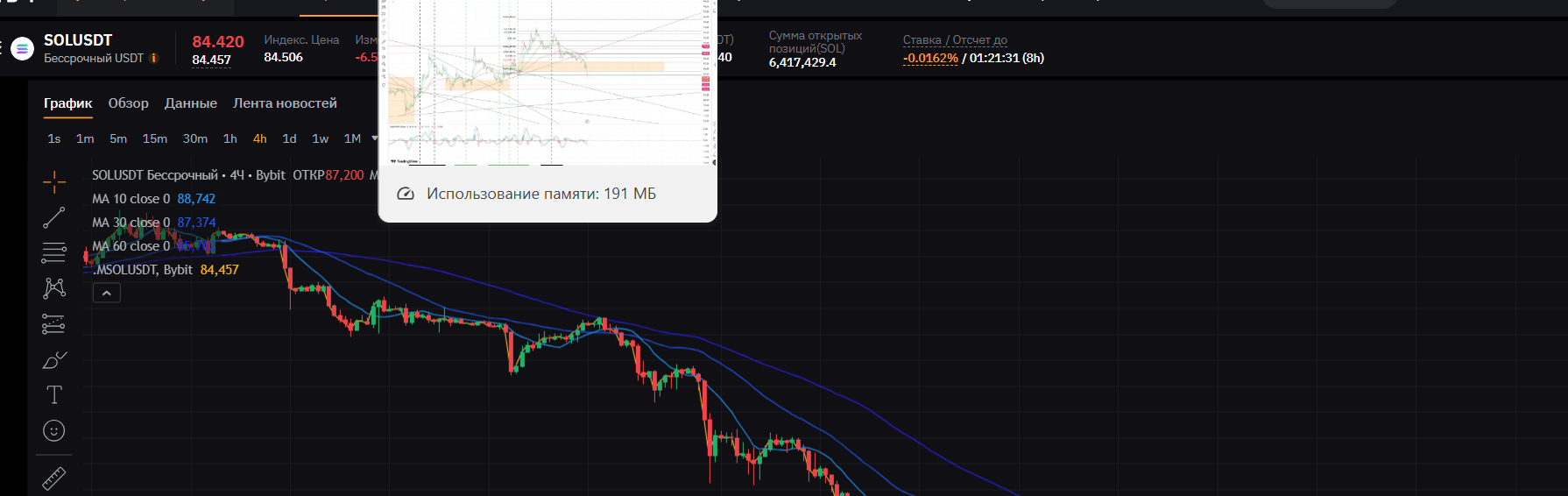
Task: Open the forecasting and measurement tools
Action: [x=54, y=324]
